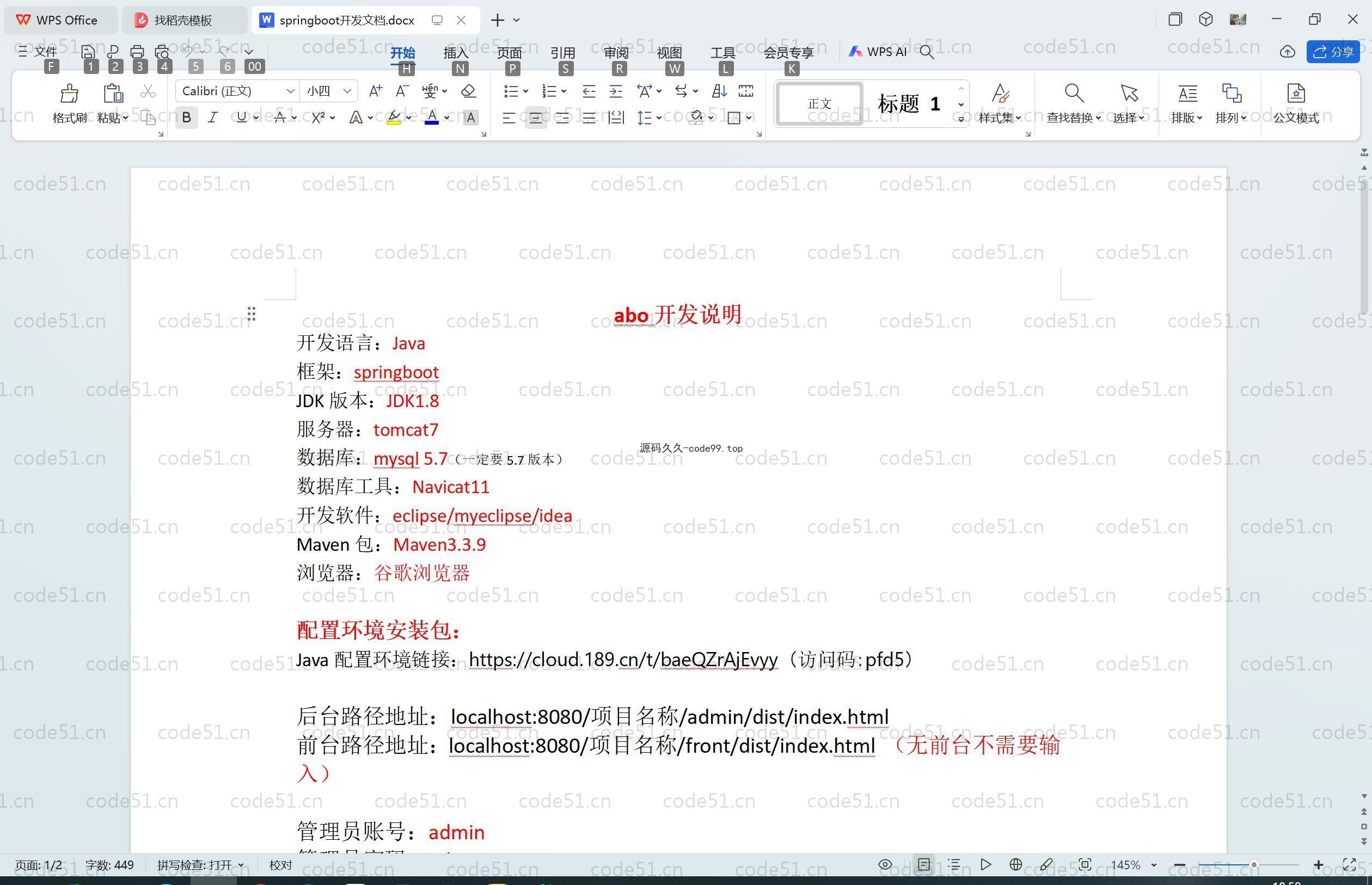Open the 文件 File menu

[x=38, y=52]
